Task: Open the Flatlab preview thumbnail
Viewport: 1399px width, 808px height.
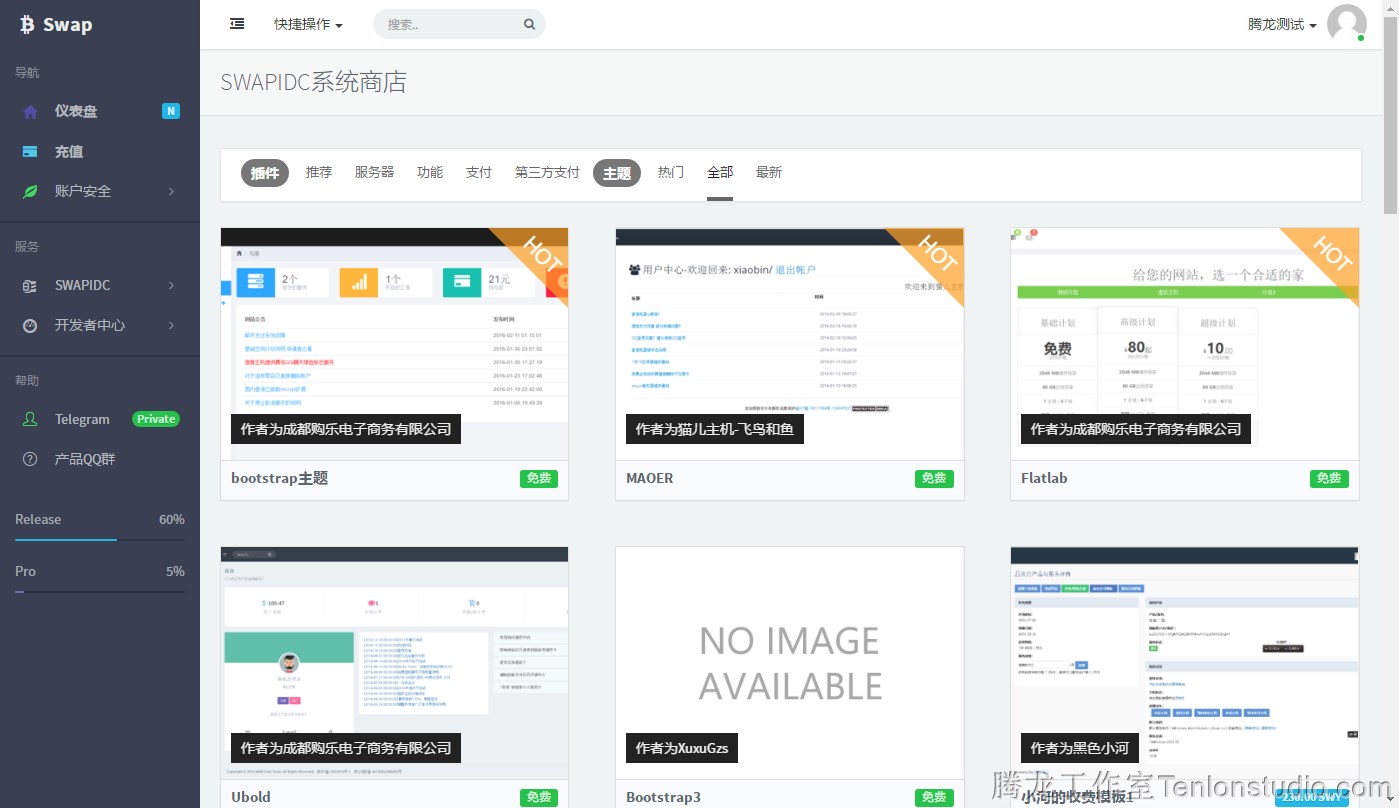Action: (x=1185, y=344)
